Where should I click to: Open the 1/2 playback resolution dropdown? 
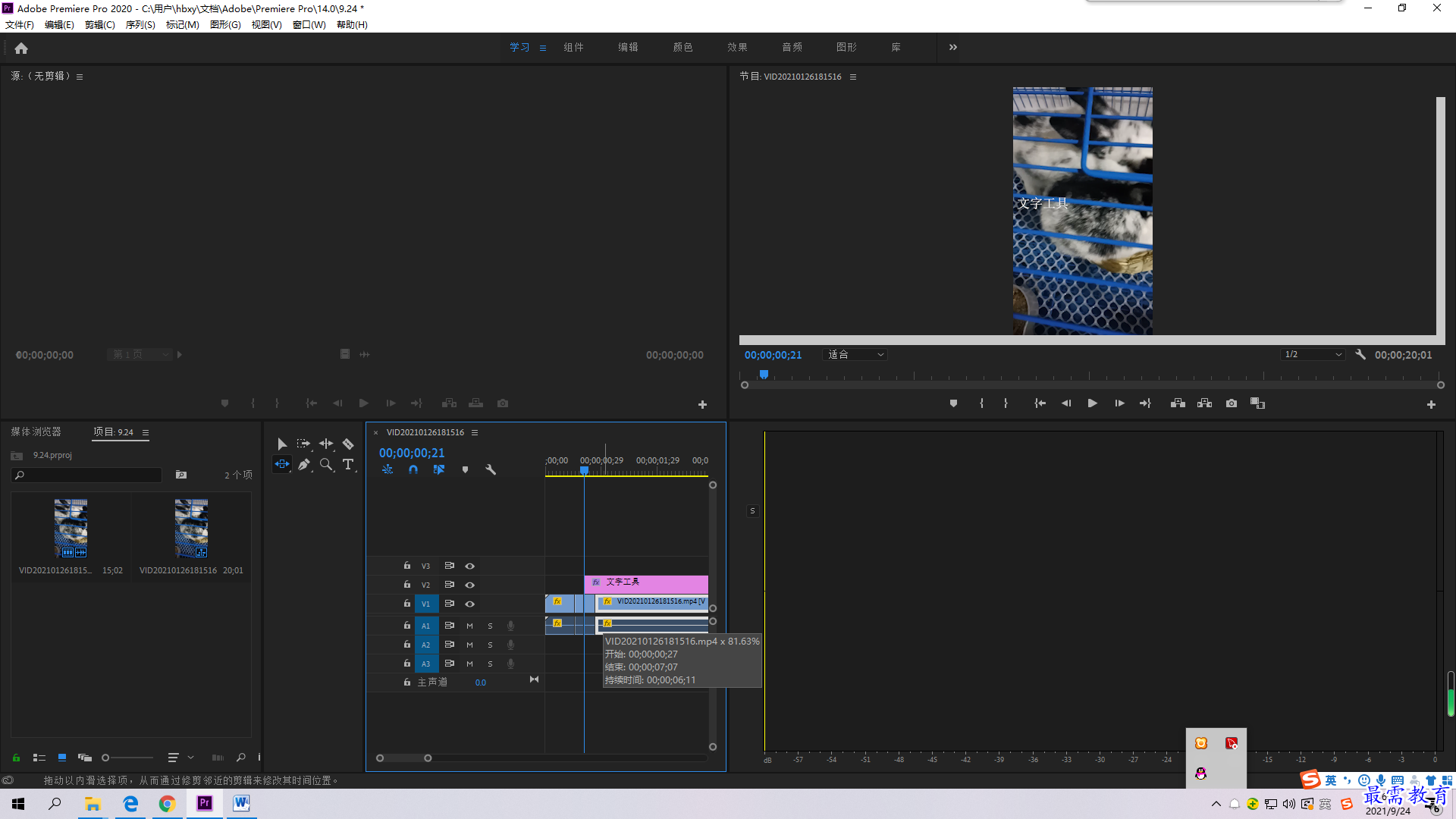(1313, 354)
